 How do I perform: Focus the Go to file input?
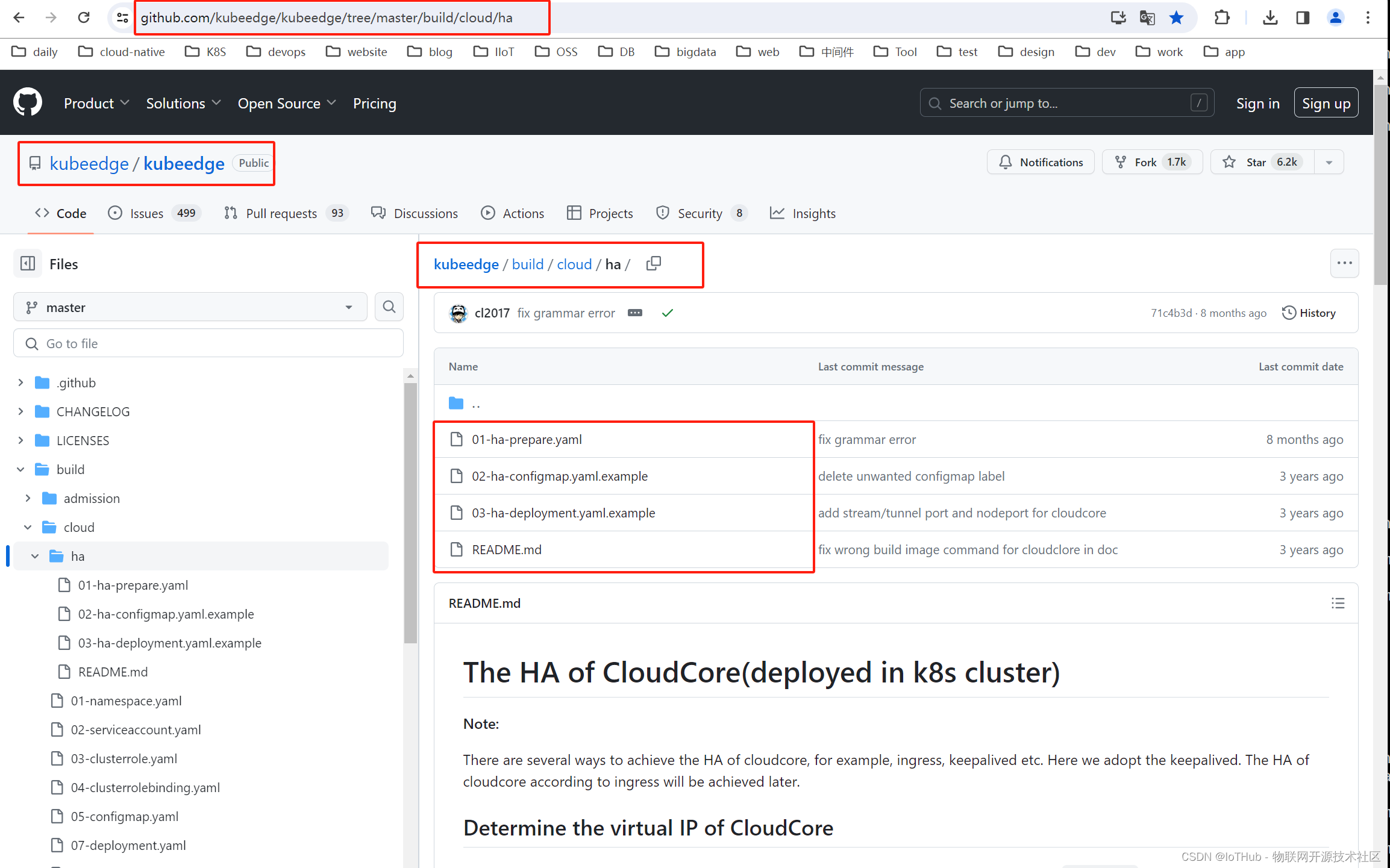tap(208, 343)
